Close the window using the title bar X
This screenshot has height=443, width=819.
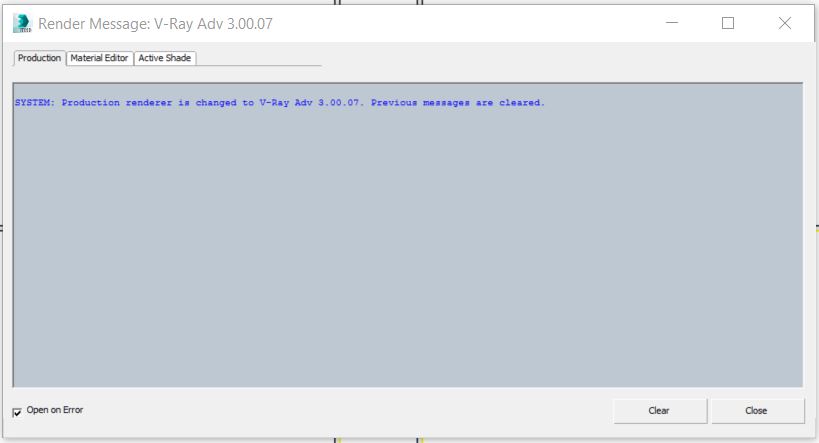785,23
